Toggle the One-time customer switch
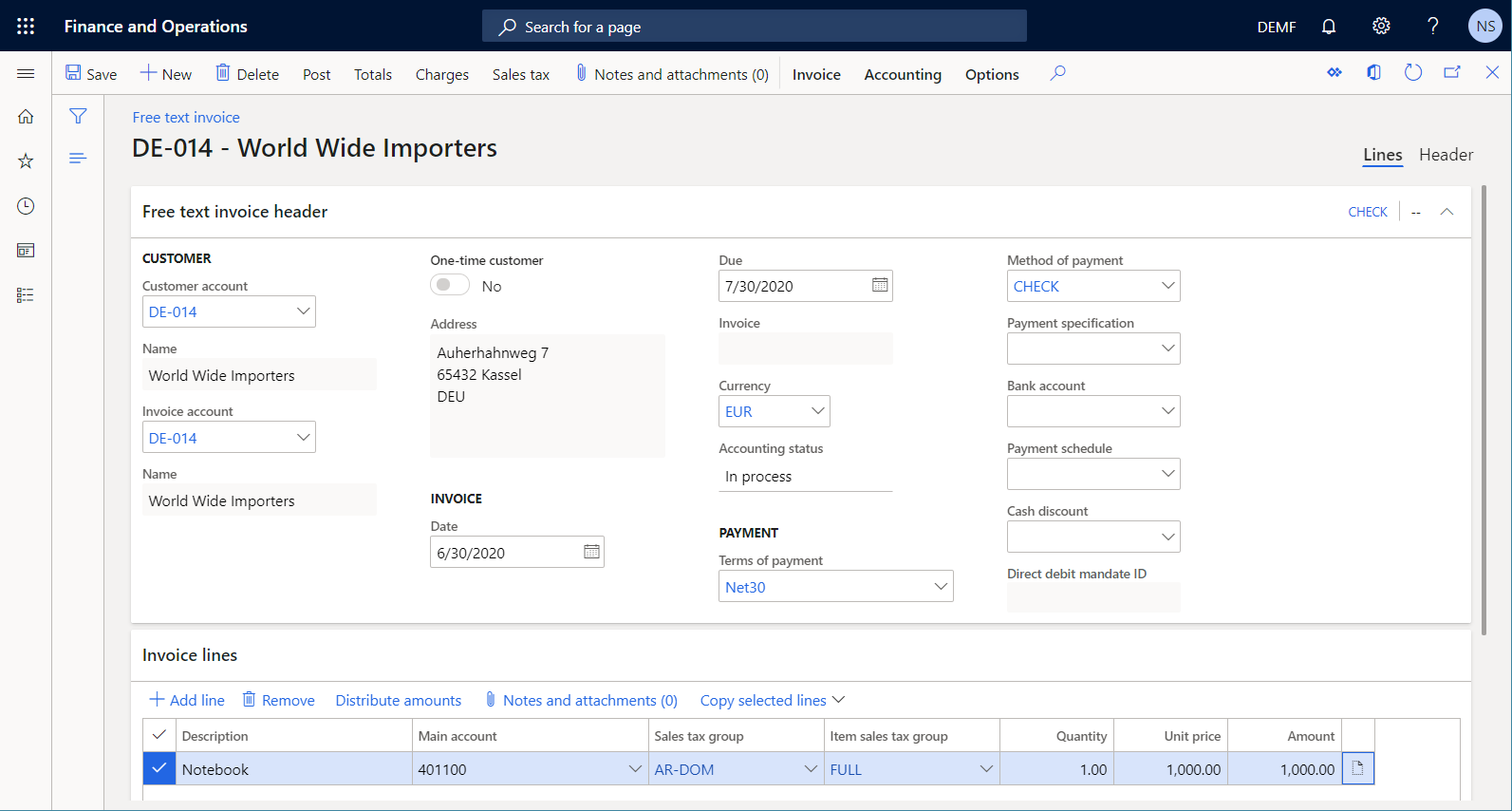This screenshot has height=811, width=1512. point(450,286)
